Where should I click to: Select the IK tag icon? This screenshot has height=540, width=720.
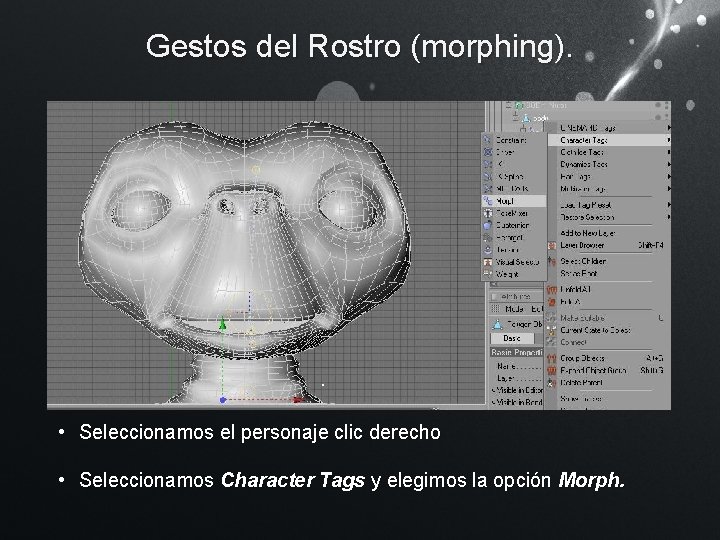click(488, 164)
